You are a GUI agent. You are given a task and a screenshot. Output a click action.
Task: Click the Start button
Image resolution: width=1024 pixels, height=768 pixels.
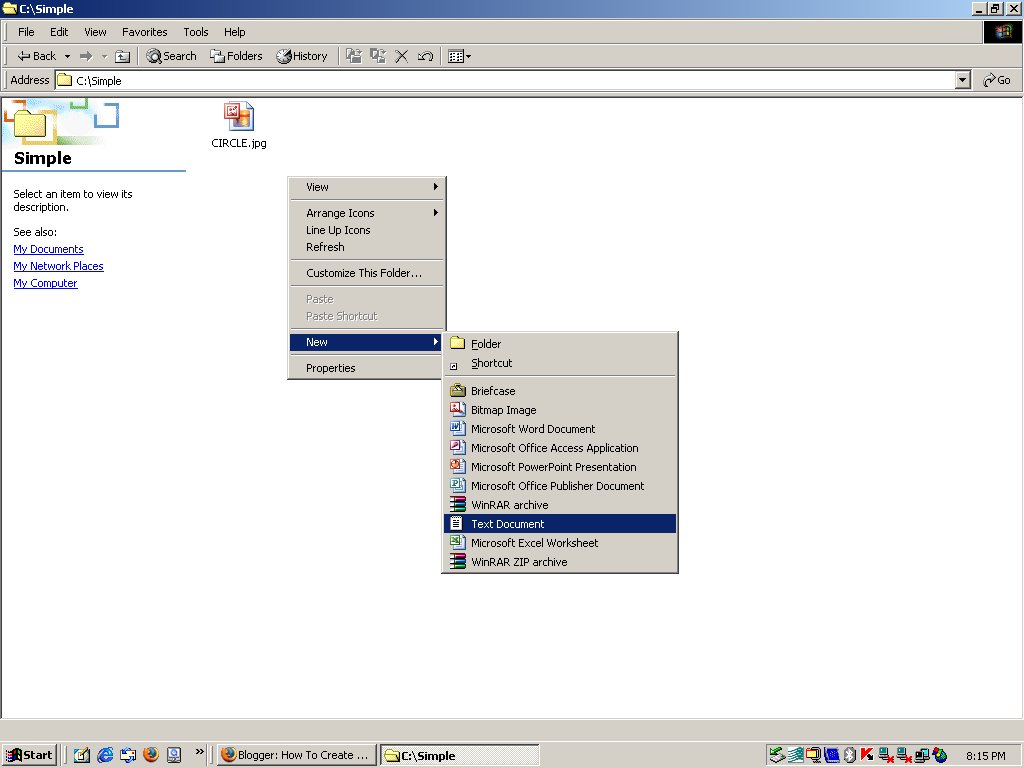coord(29,755)
